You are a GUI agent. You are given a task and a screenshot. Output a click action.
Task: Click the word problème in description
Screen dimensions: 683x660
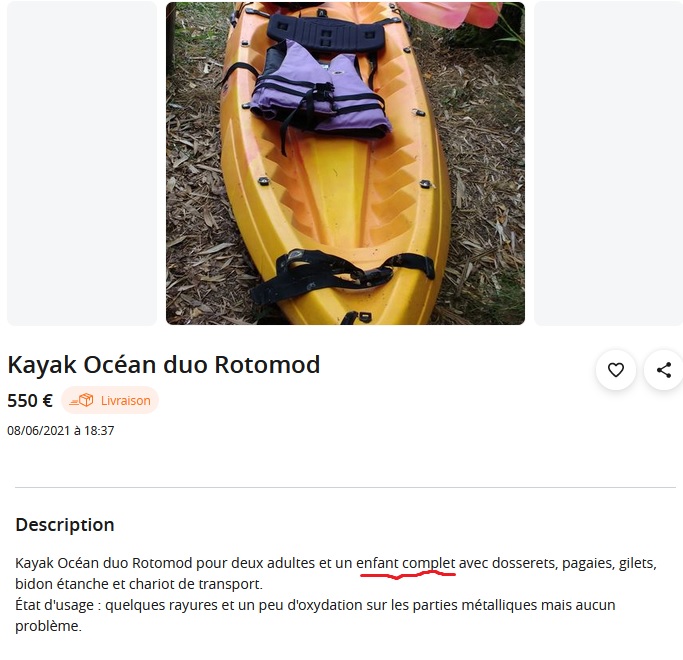48,626
